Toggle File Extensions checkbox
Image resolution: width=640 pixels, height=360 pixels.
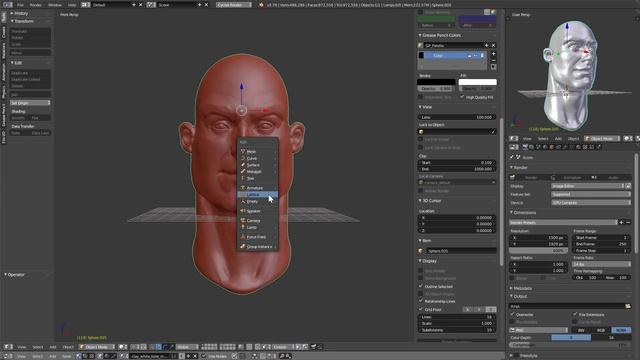[575, 314]
